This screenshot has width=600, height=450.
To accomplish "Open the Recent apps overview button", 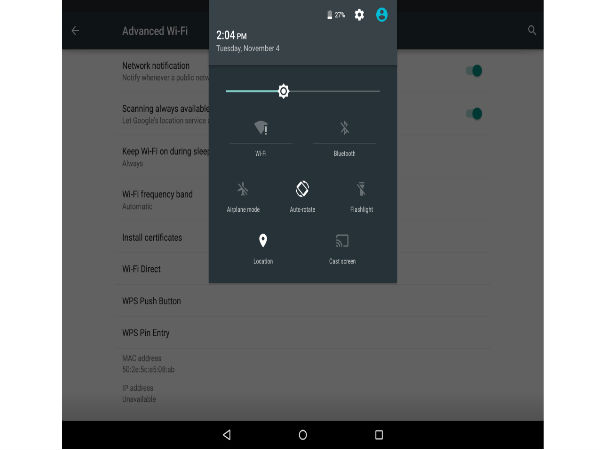I will tap(379, 435).
